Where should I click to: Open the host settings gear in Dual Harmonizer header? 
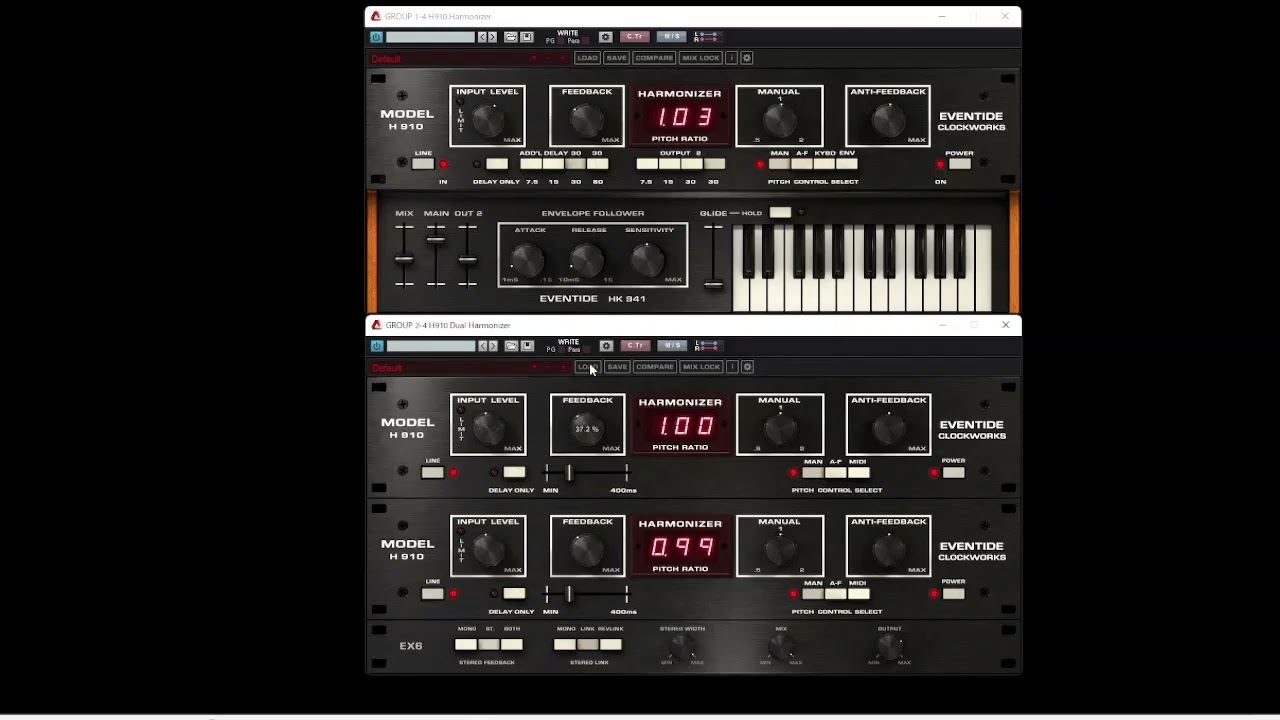(605, 346)
